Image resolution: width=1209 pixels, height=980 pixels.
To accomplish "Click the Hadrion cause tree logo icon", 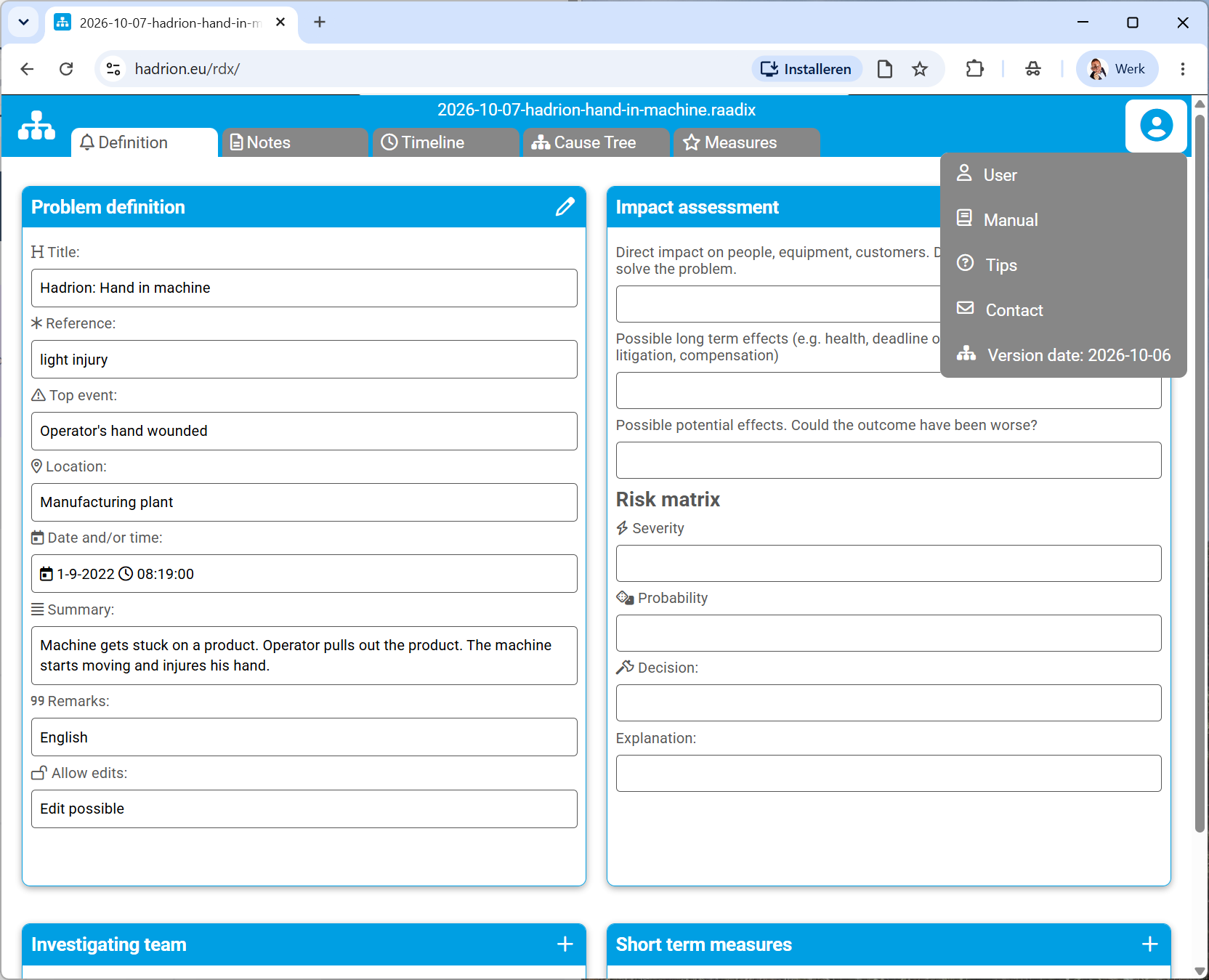I will [36, 125].
